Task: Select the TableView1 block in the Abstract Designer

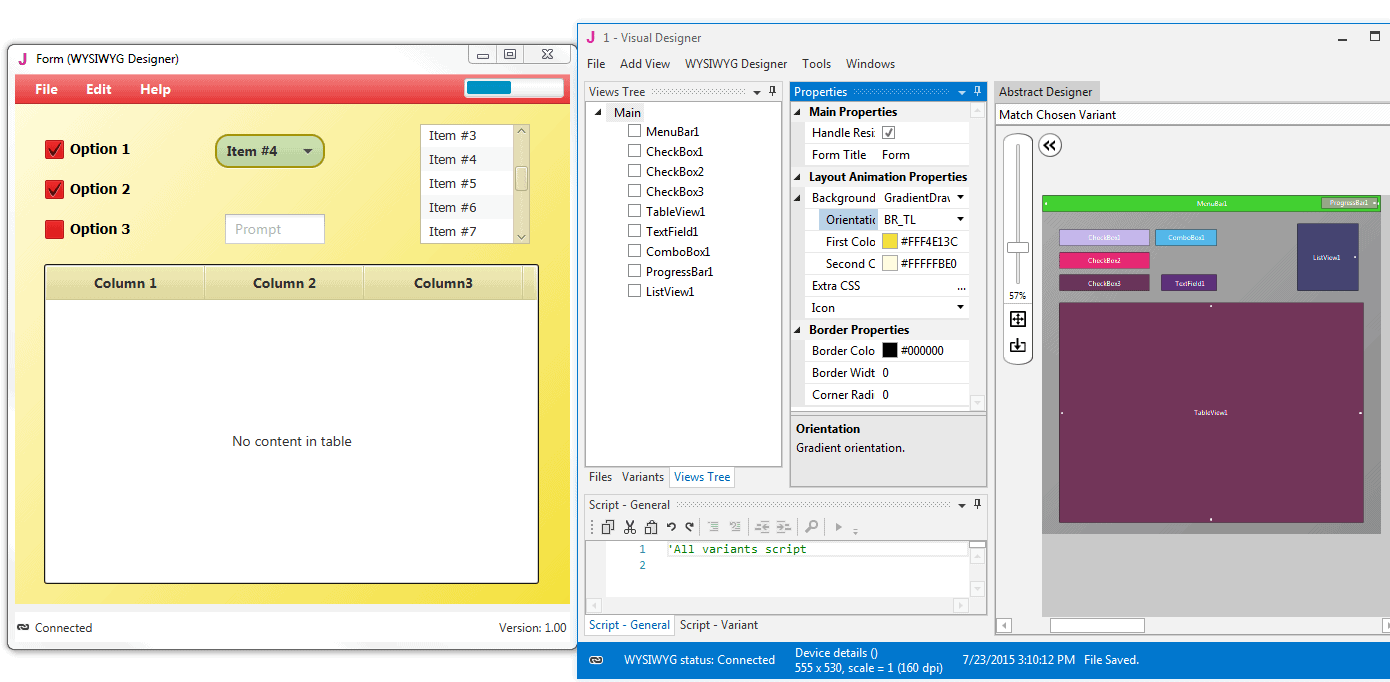Action: click(x=1211, y=412)
